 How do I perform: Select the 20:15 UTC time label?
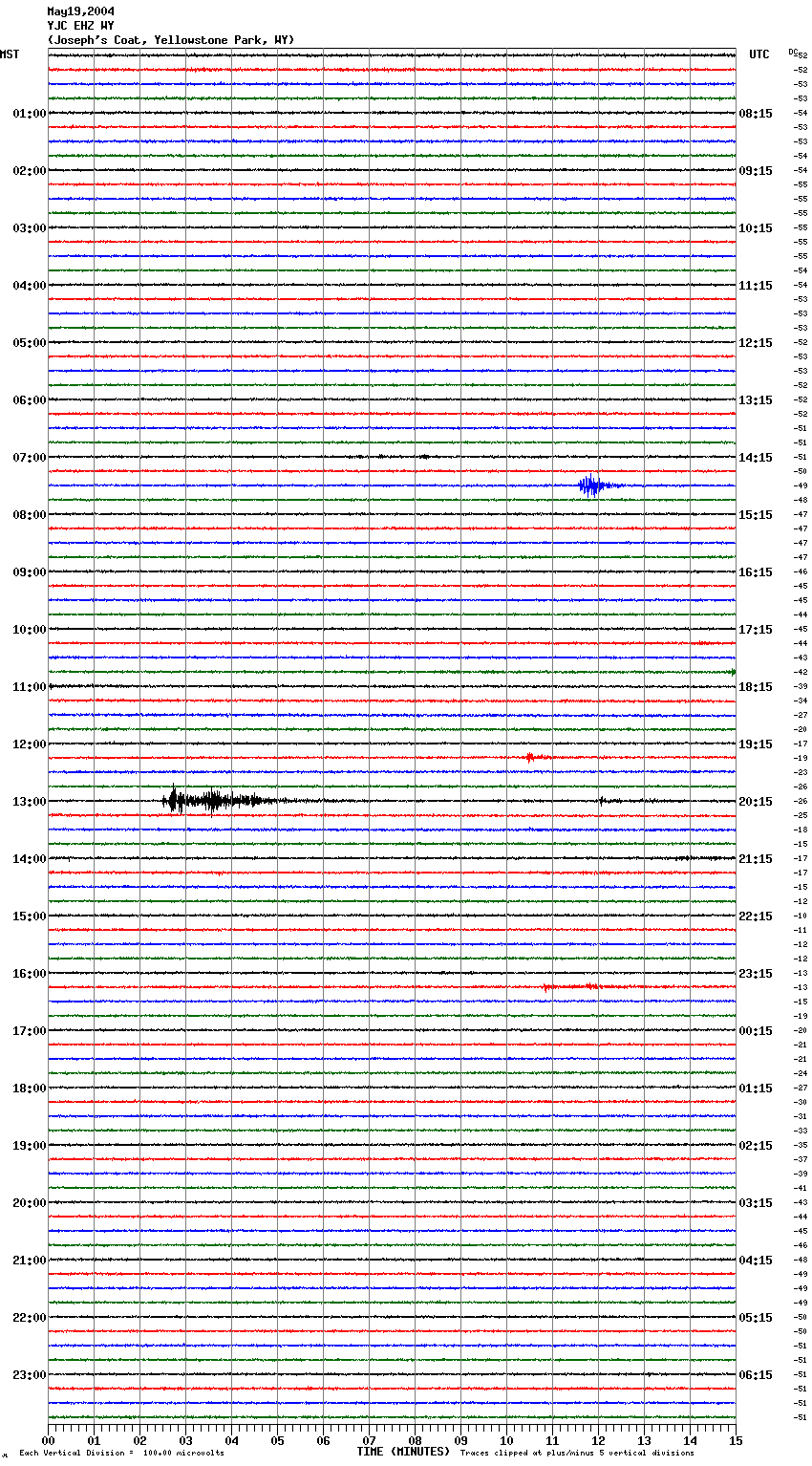click(x=756, y=802)
